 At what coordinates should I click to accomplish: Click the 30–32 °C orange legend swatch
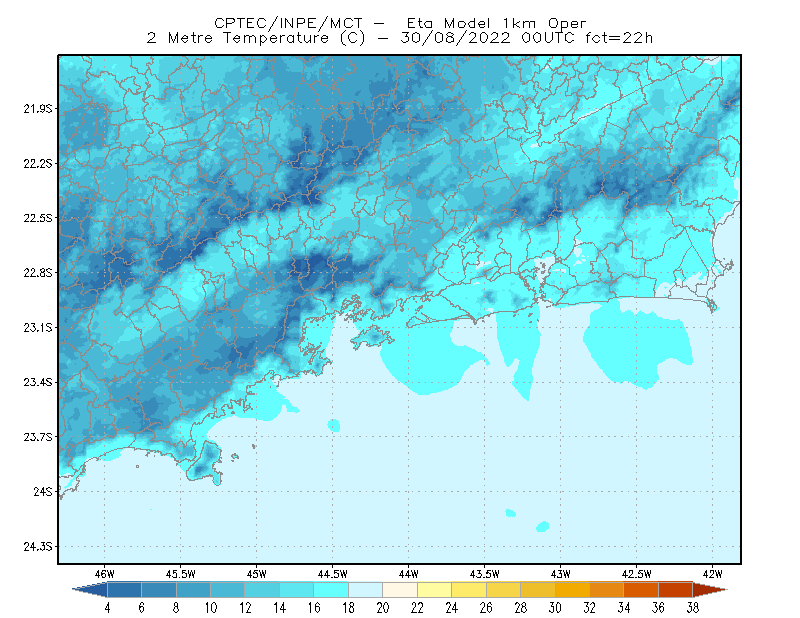tap(572, 590)
